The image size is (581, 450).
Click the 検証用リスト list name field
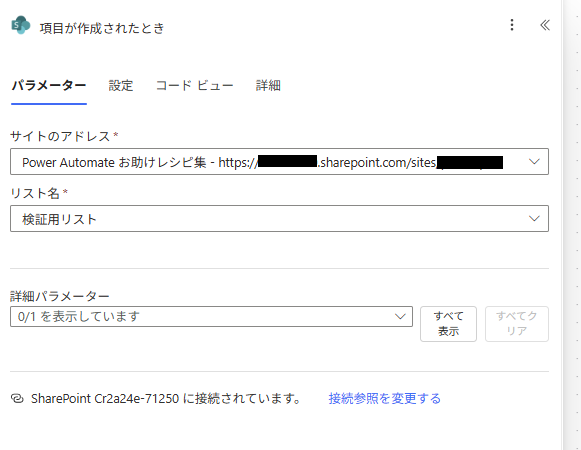click(279, 219)
